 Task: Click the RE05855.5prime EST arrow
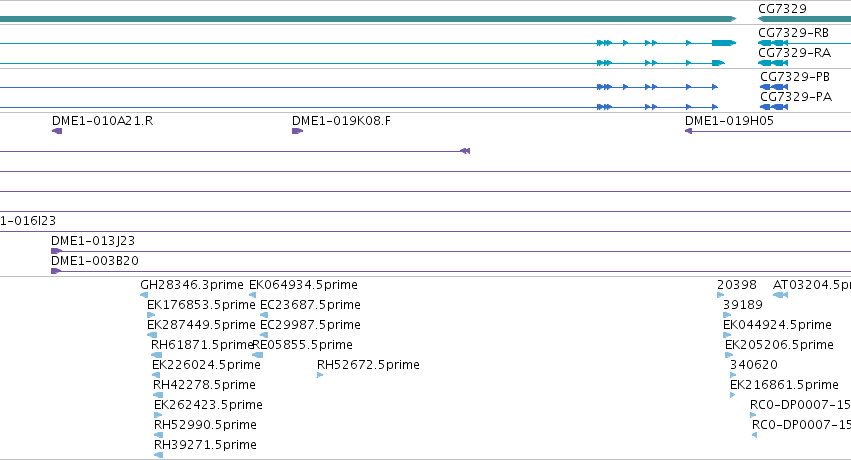pyautogui.click(x=258, y=355)
